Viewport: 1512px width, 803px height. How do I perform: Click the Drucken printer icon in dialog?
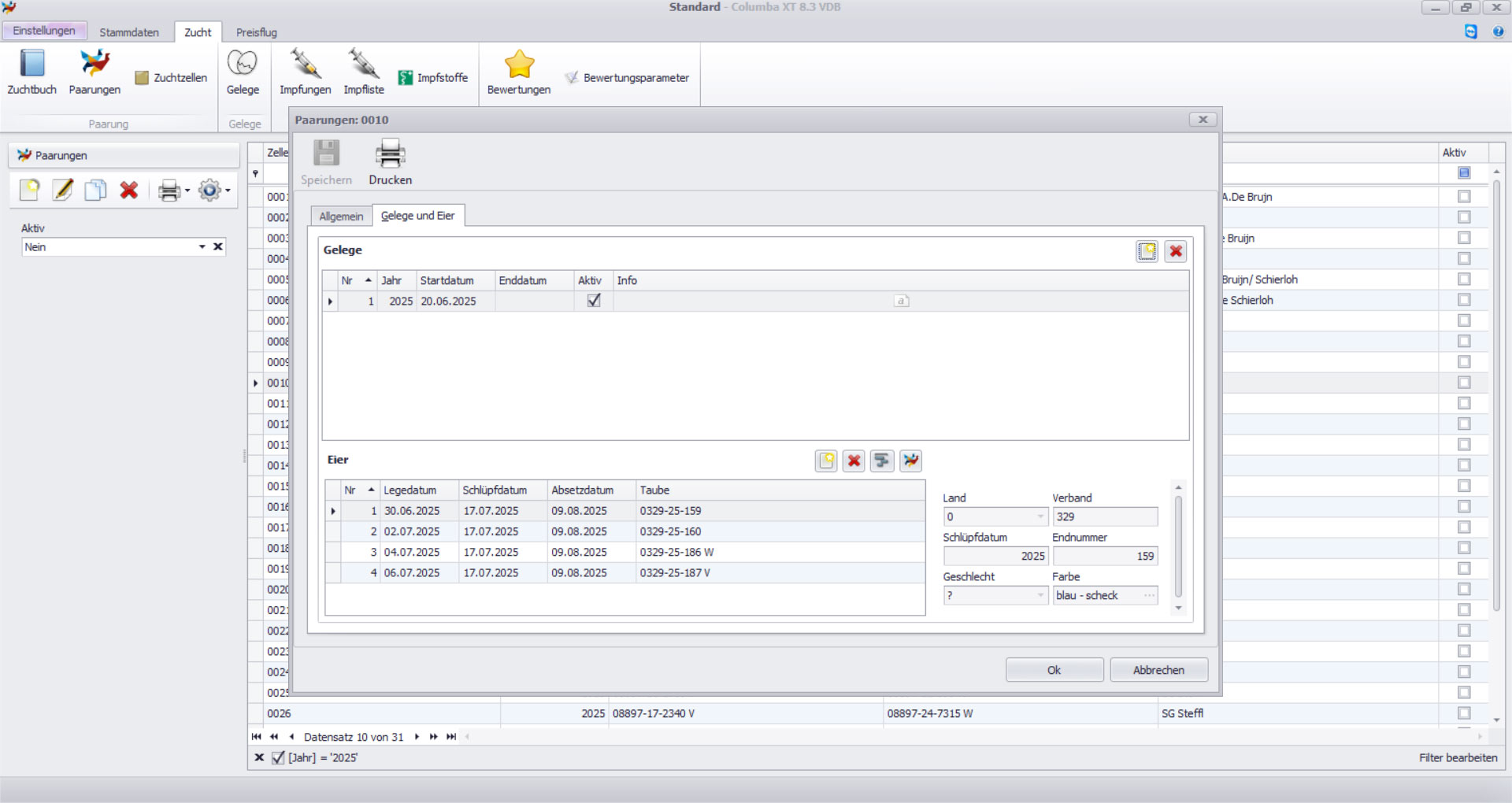(390, 154)
